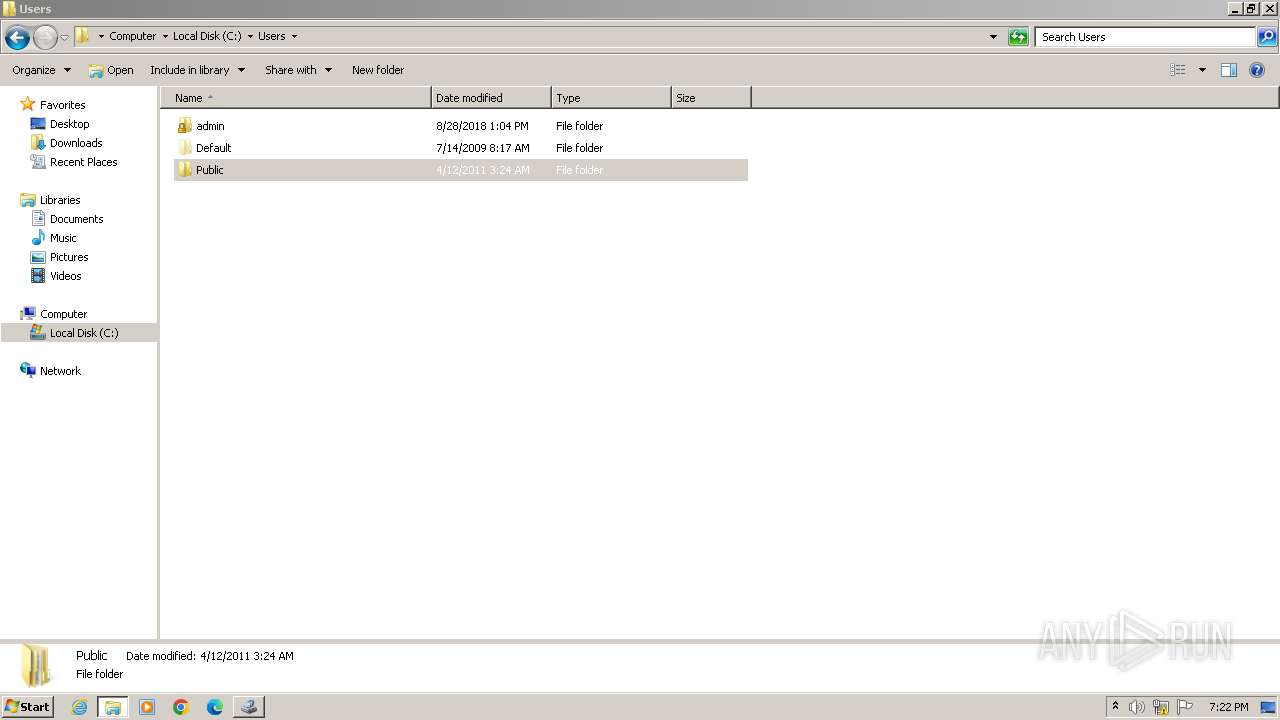Click Default folder date 7/14/2009 8:17 AM

click(483, 148)
